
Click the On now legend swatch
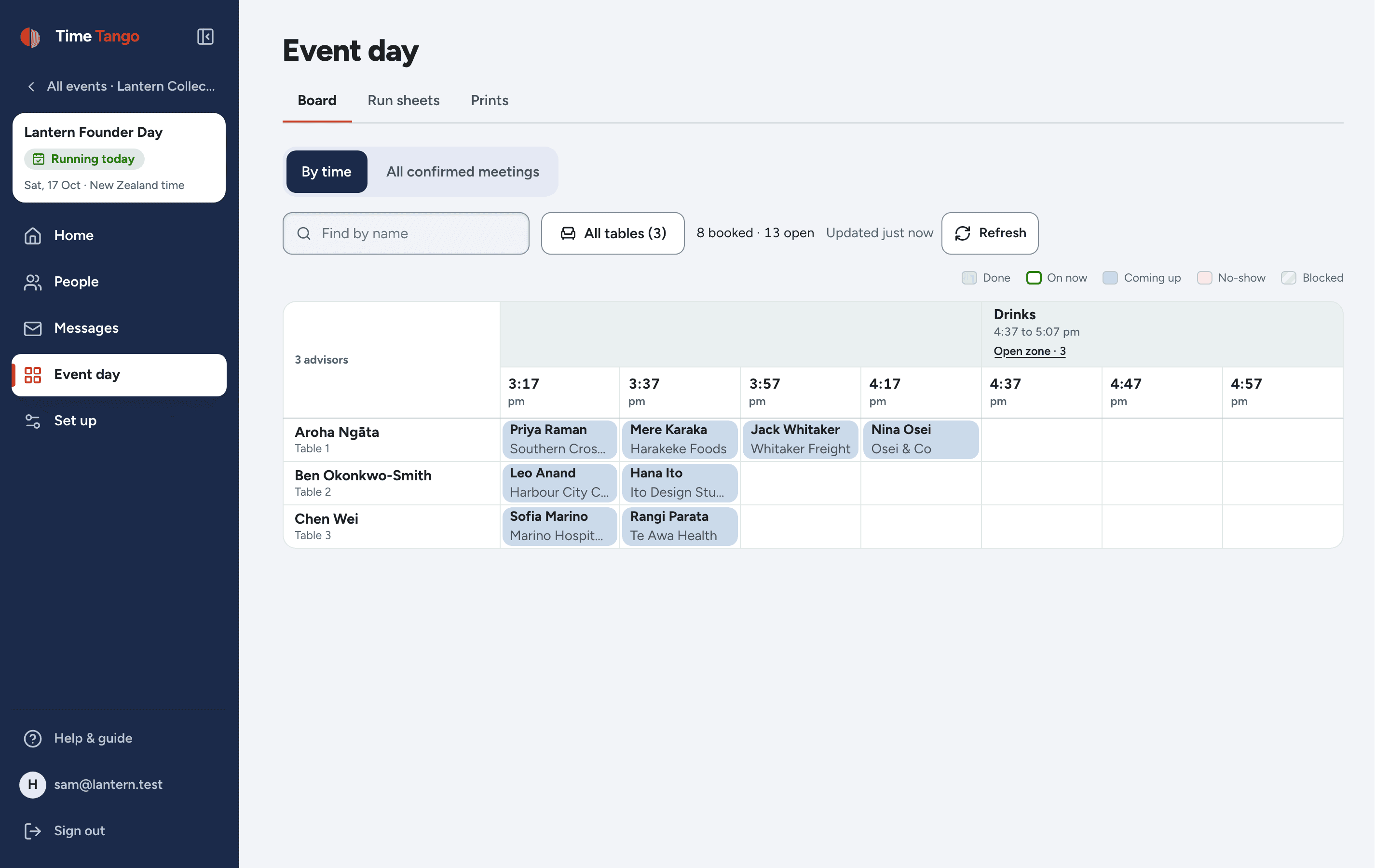(x=1034, y=278)
